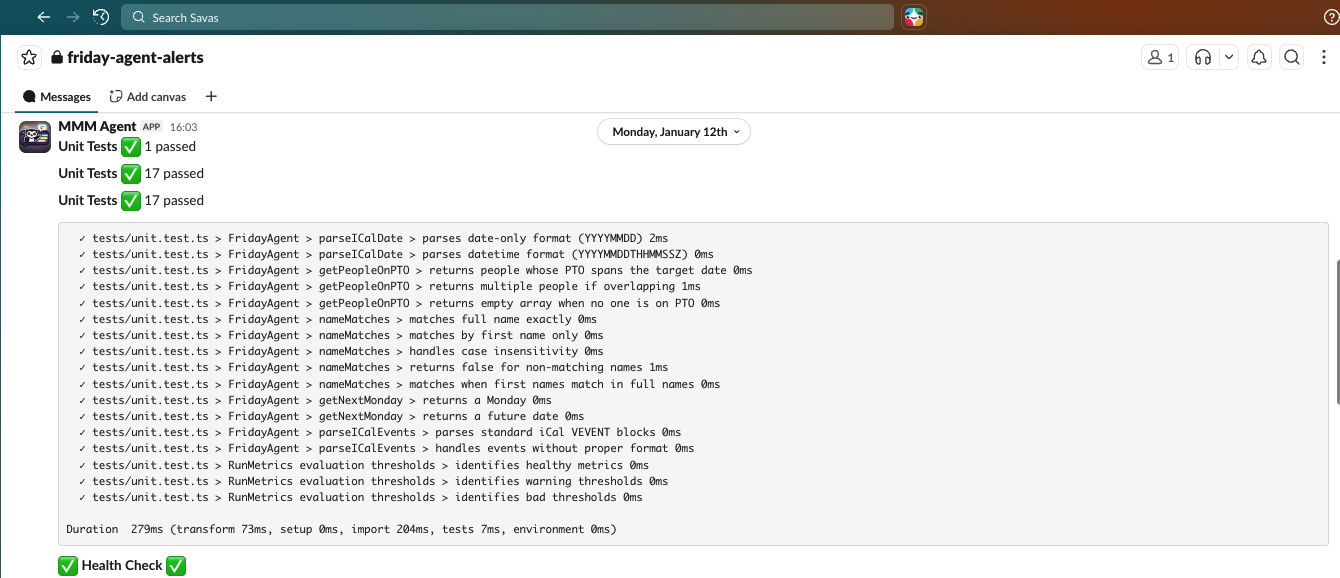Star the friday-agent-alerts channel

tap(29, 58)
